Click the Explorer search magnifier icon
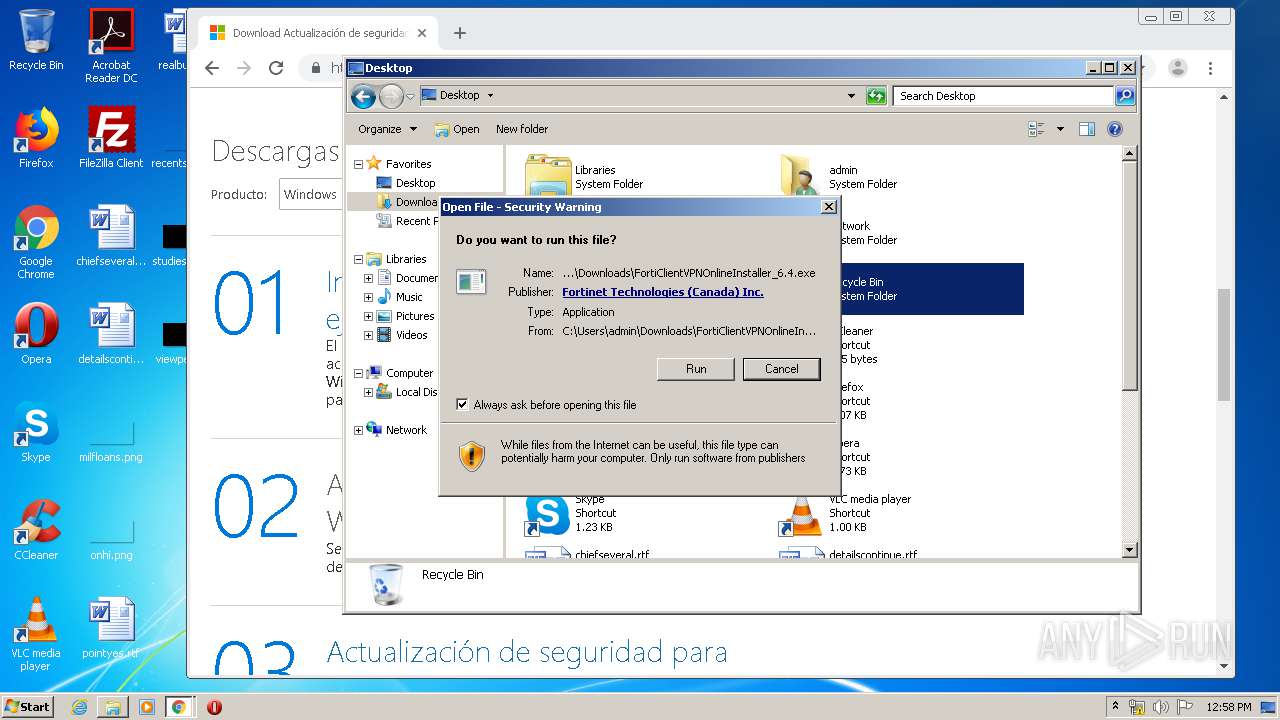The height and width of the screenshot is (720, 1280). (x=1125, y=96)
